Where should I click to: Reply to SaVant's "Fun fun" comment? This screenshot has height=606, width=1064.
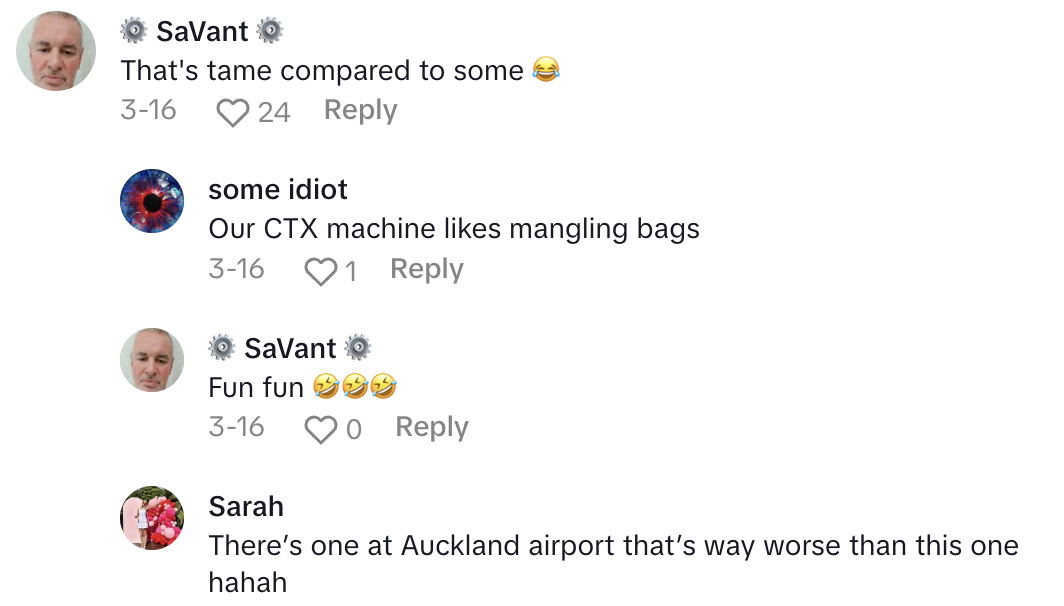432,427
